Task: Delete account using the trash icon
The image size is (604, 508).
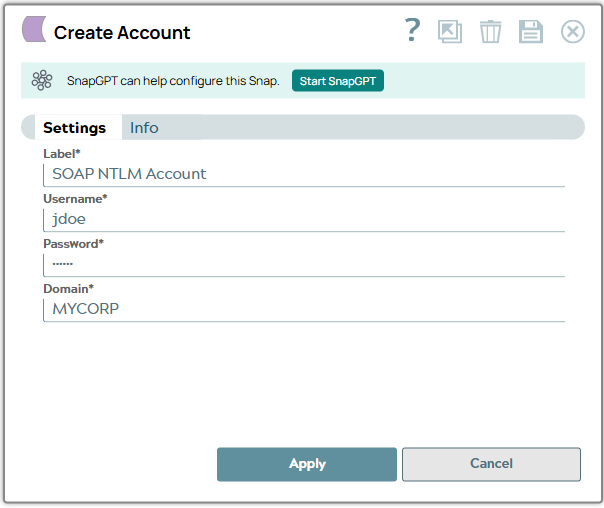Action: 490,32
